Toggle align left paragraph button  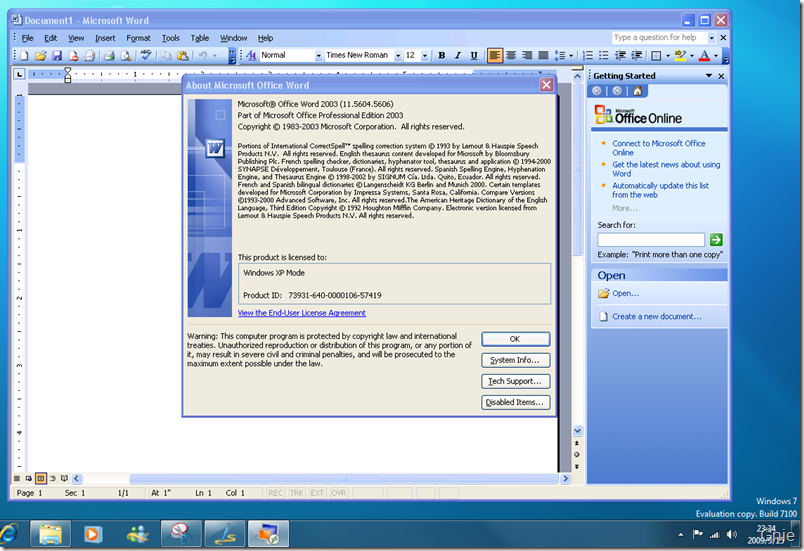(x=495, y=55)
